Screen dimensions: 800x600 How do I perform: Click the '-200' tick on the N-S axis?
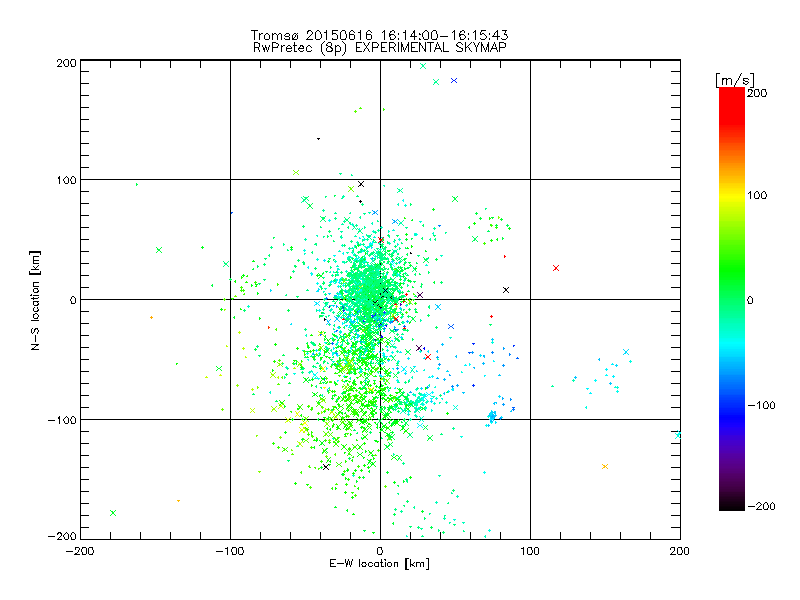[62, 536]
